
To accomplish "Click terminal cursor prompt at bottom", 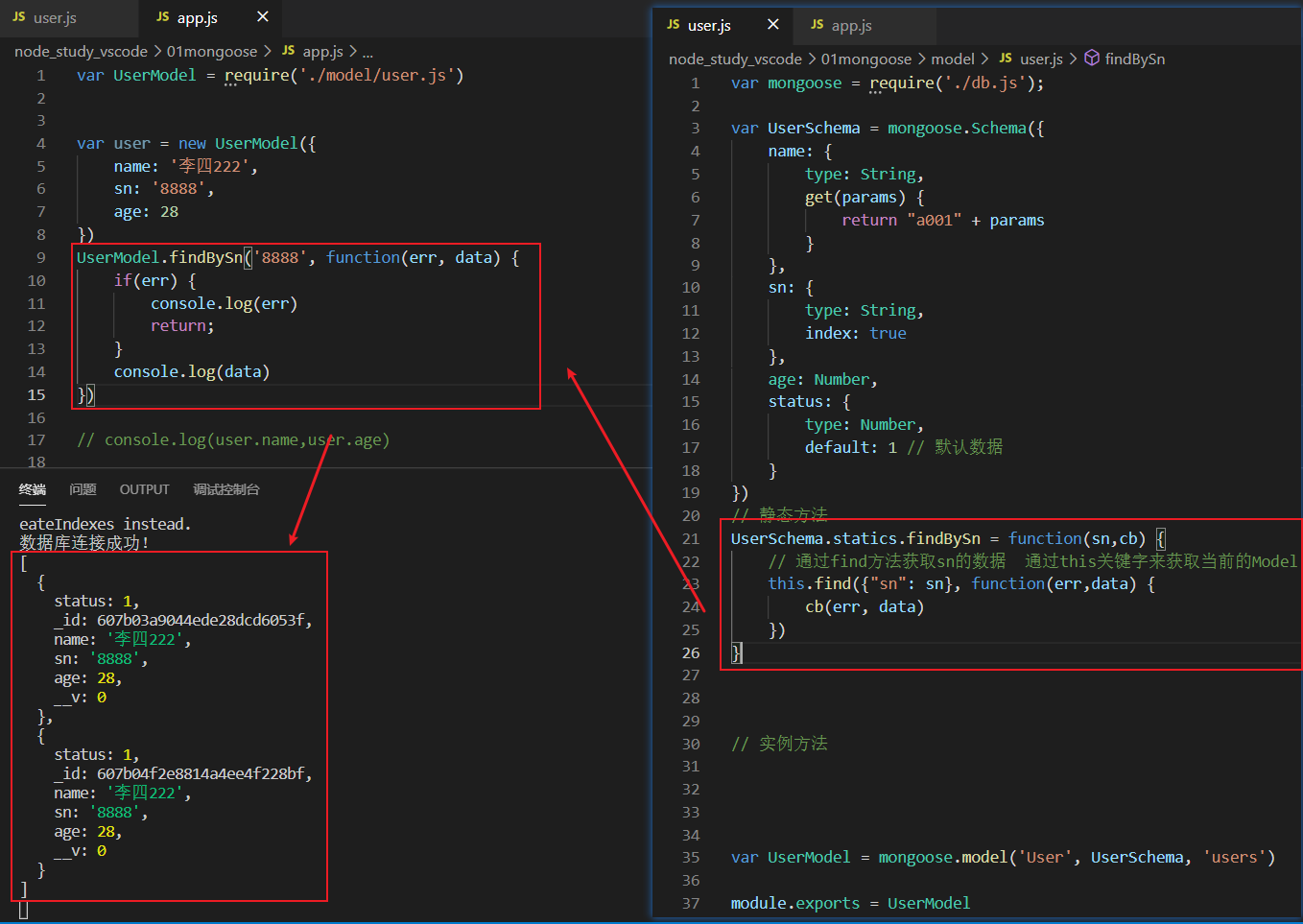I will click(24, 910).
